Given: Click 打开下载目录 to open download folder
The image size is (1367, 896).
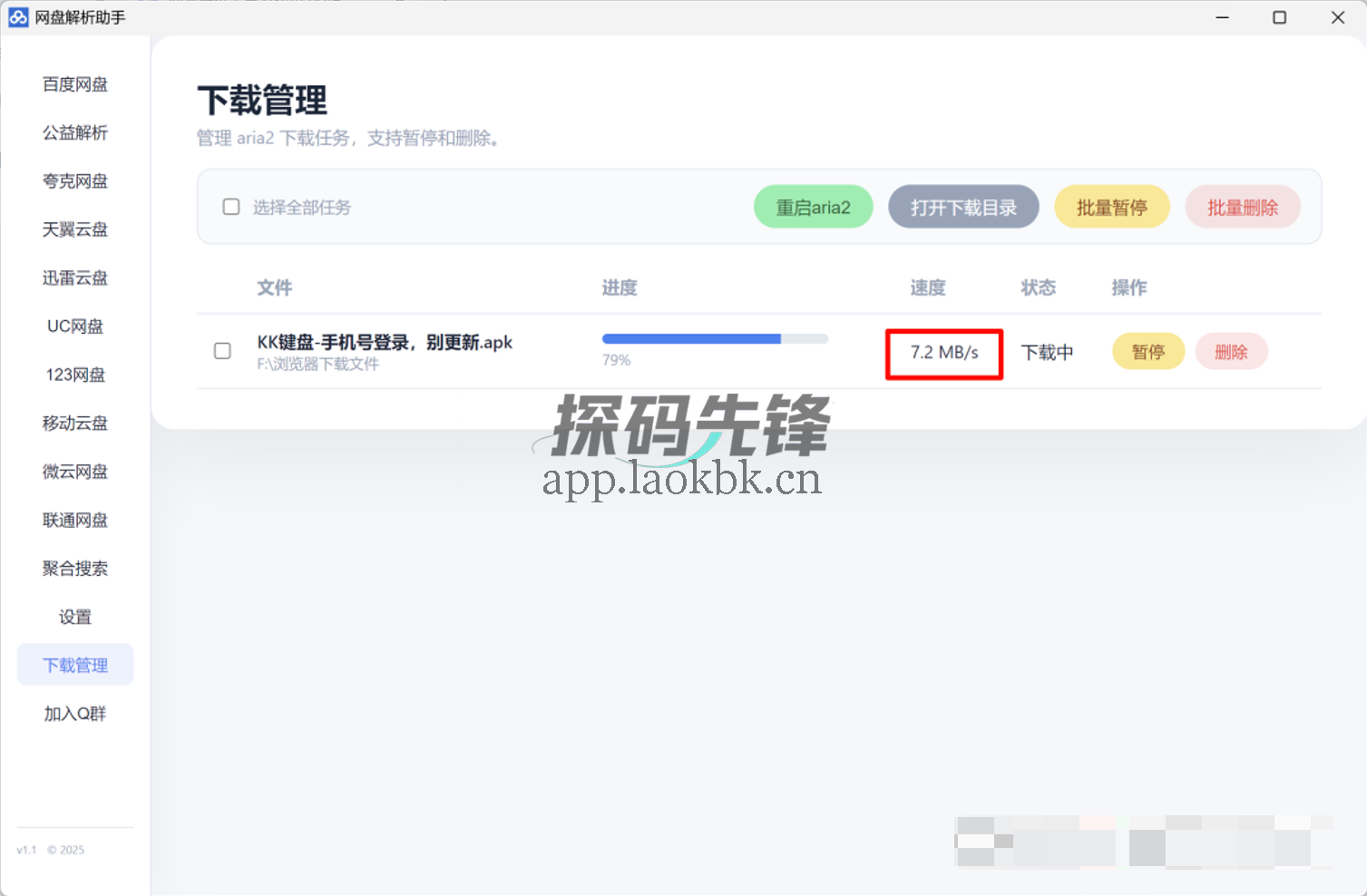Looking at the screenshot, I should pos(963,207).
